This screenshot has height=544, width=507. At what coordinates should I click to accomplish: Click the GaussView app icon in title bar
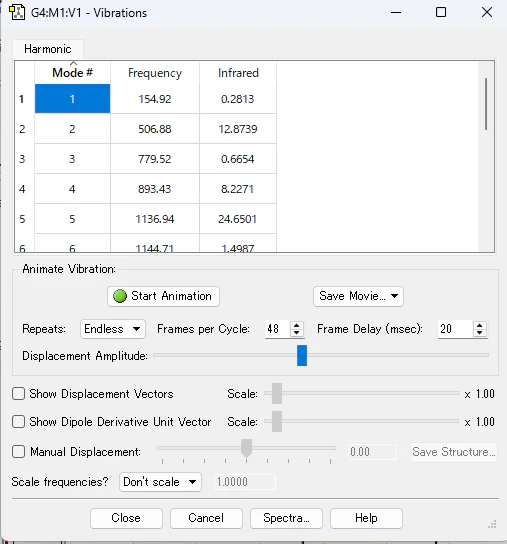17,12
